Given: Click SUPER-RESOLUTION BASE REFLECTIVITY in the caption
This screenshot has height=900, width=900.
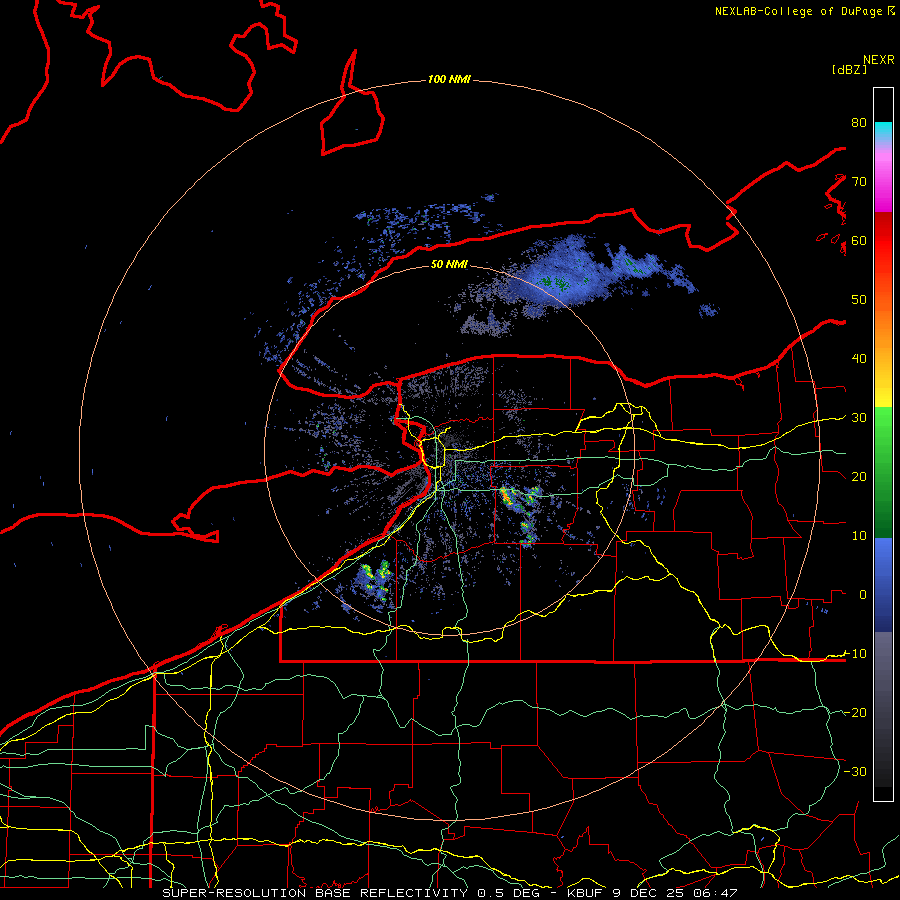Looking at the screenshot, I should (x=315, y=893).
